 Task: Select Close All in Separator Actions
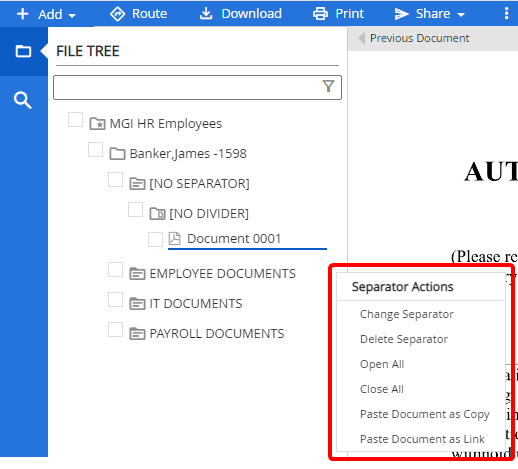point(382,389)
